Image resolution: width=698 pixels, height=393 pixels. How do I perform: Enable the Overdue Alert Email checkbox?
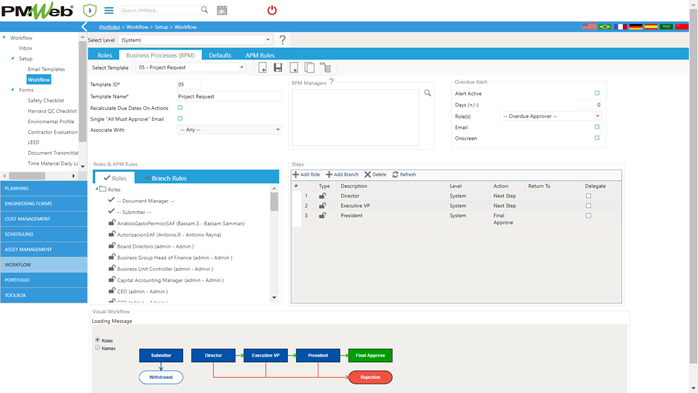597,127
